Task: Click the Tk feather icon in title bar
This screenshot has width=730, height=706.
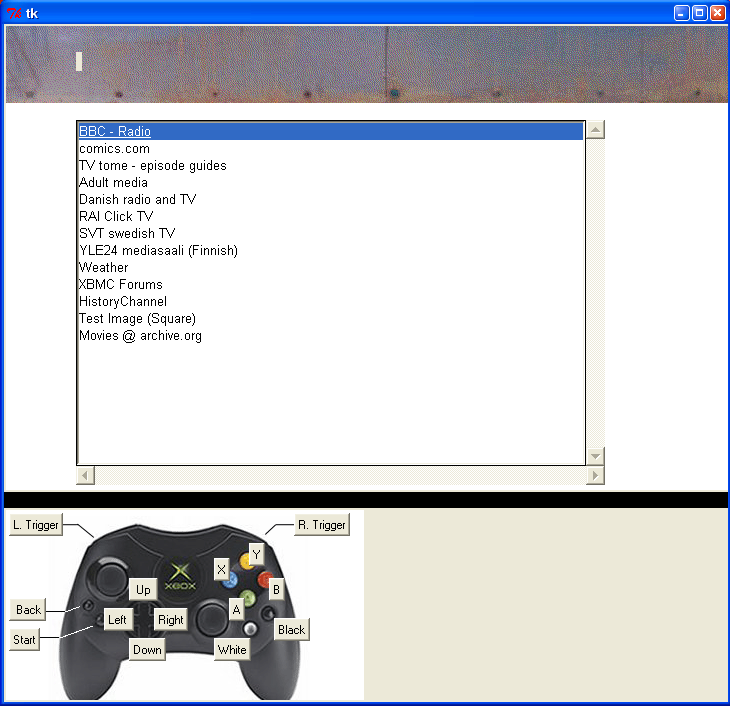Action: tap(14, 14)
